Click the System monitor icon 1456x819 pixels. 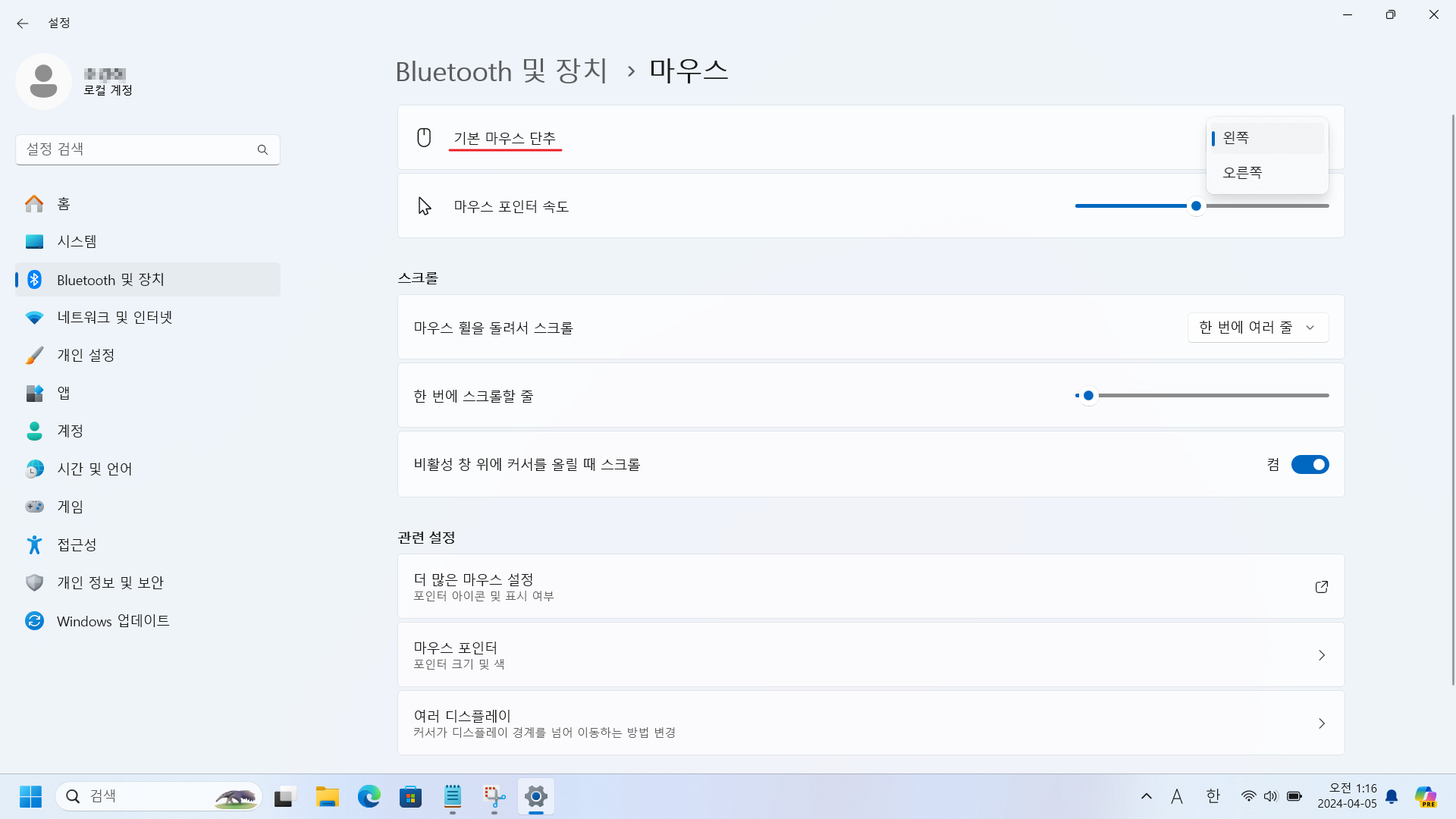(x=34, y=241)
